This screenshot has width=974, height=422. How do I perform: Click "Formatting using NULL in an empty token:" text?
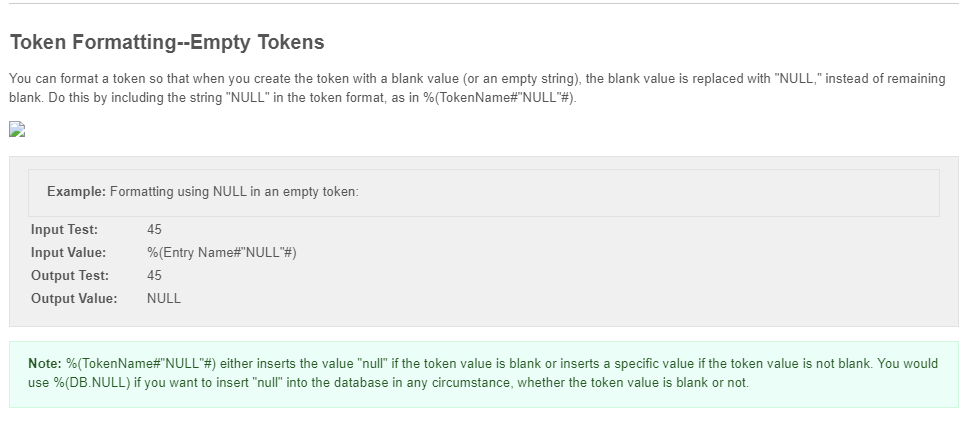coord(234,191)
